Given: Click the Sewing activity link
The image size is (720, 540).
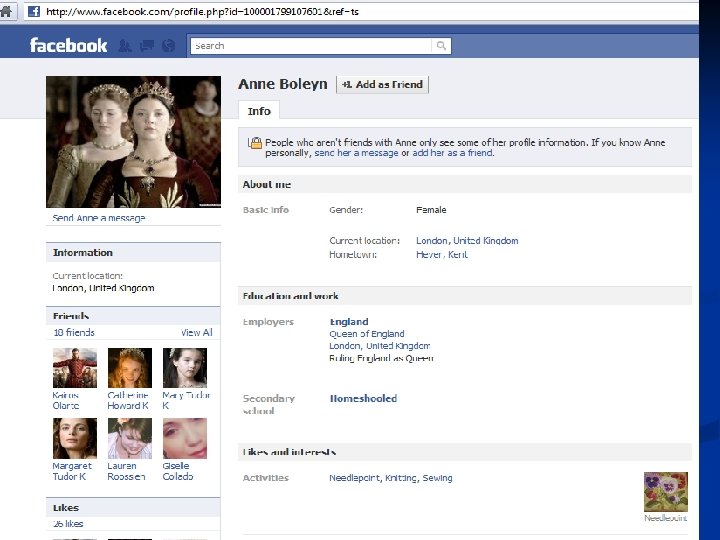Looking at the screenshot, I should (437, 478).
